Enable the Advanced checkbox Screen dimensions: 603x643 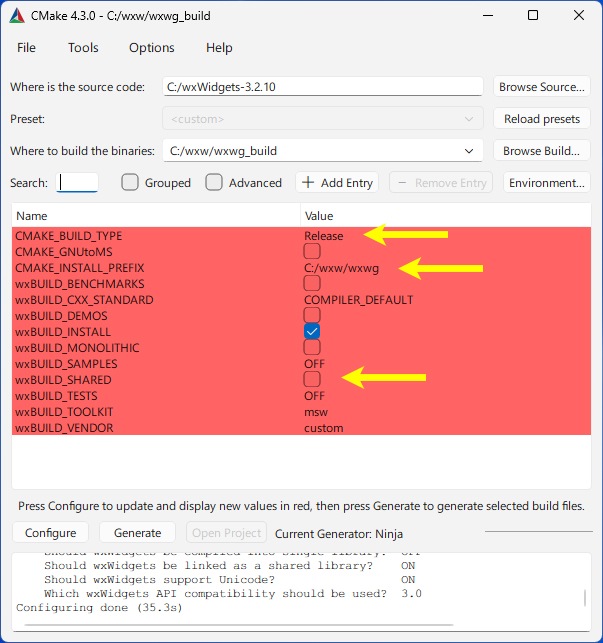(x=214, y=182)
